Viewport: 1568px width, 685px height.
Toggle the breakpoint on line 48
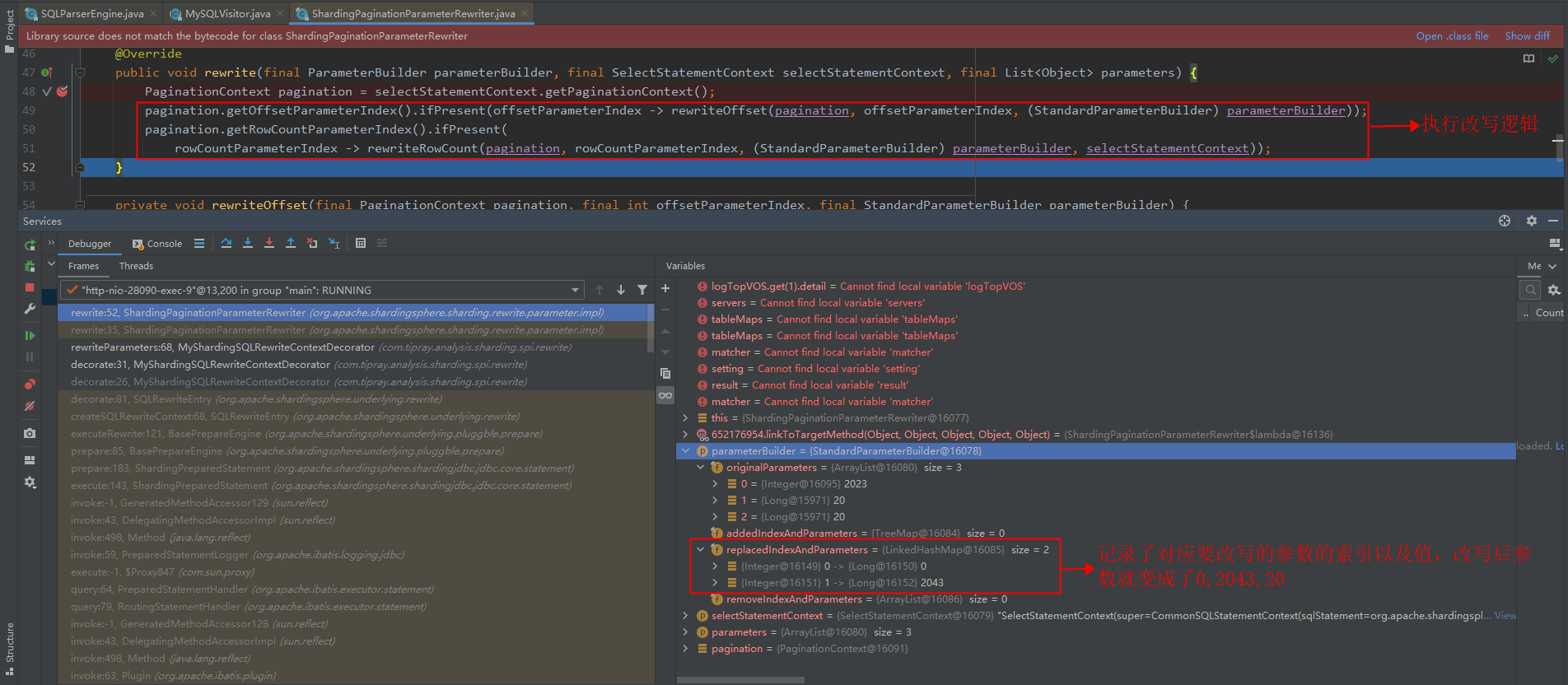63,91
